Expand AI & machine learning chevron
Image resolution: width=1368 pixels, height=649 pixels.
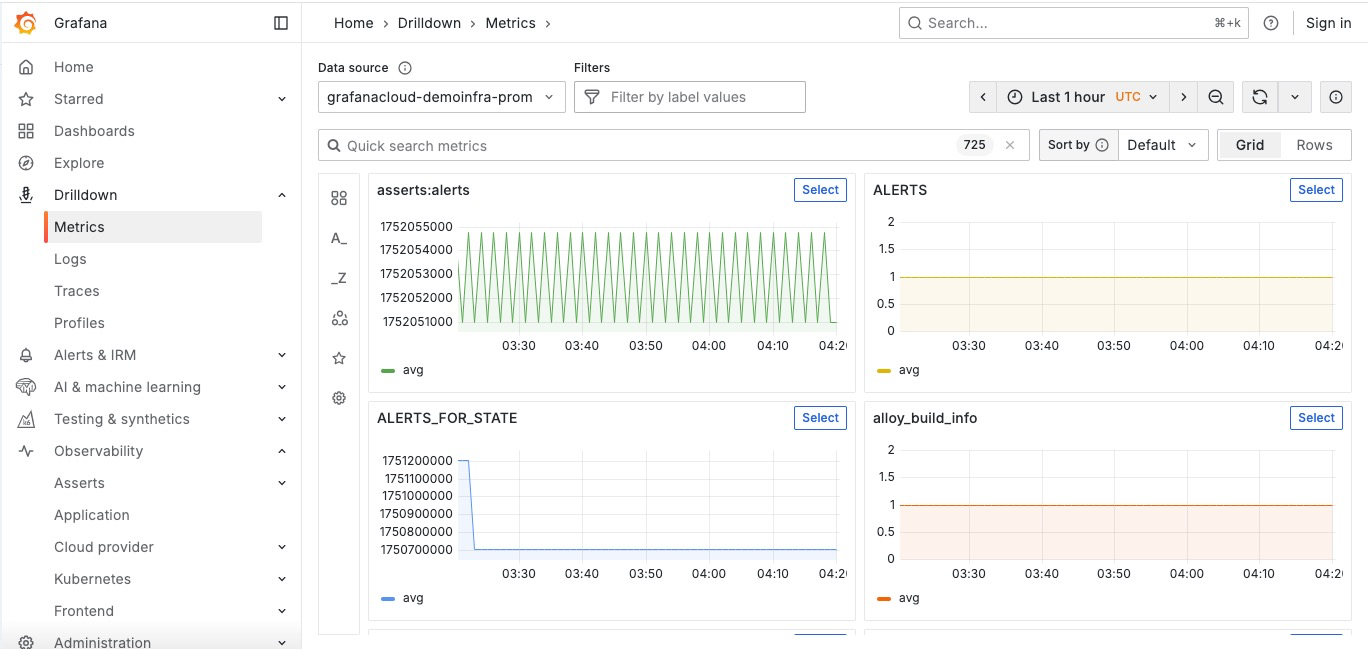tap(282, 387)
